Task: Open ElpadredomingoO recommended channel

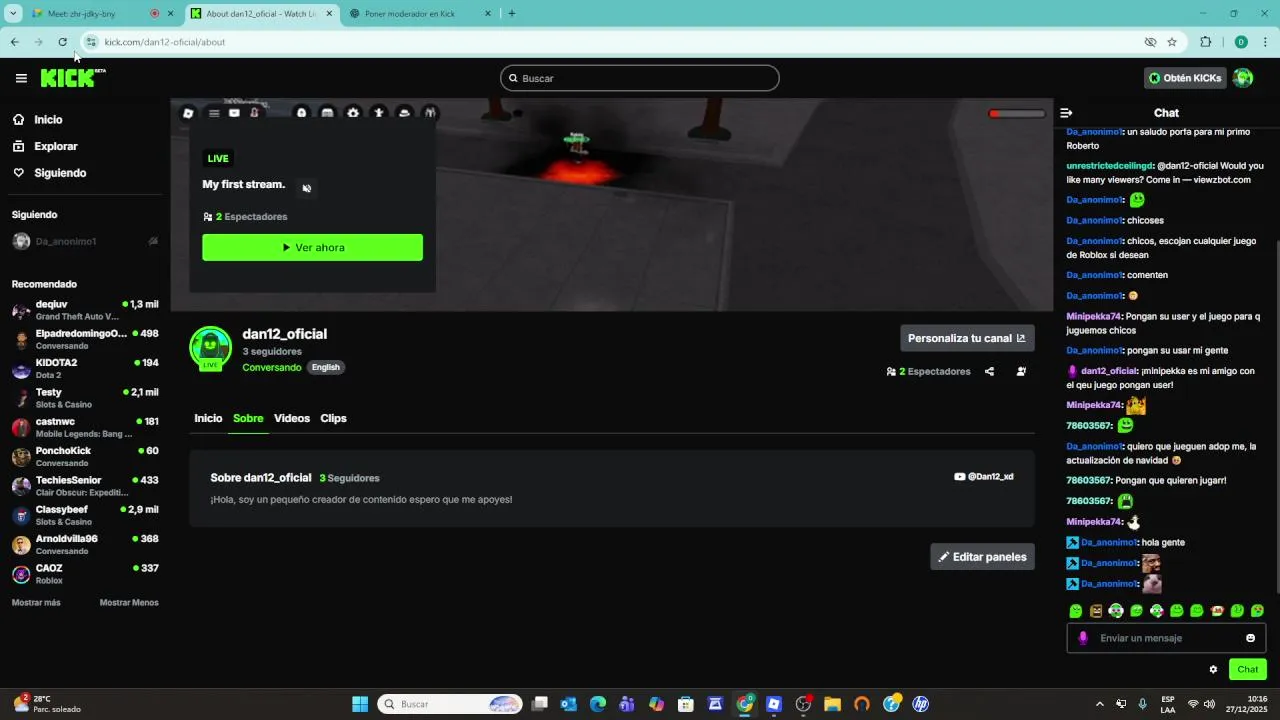Action: tap(85, 339)
